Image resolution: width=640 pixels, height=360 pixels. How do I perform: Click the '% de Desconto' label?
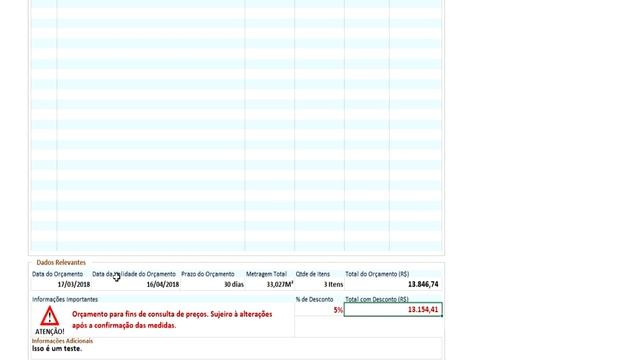point(314,299)
